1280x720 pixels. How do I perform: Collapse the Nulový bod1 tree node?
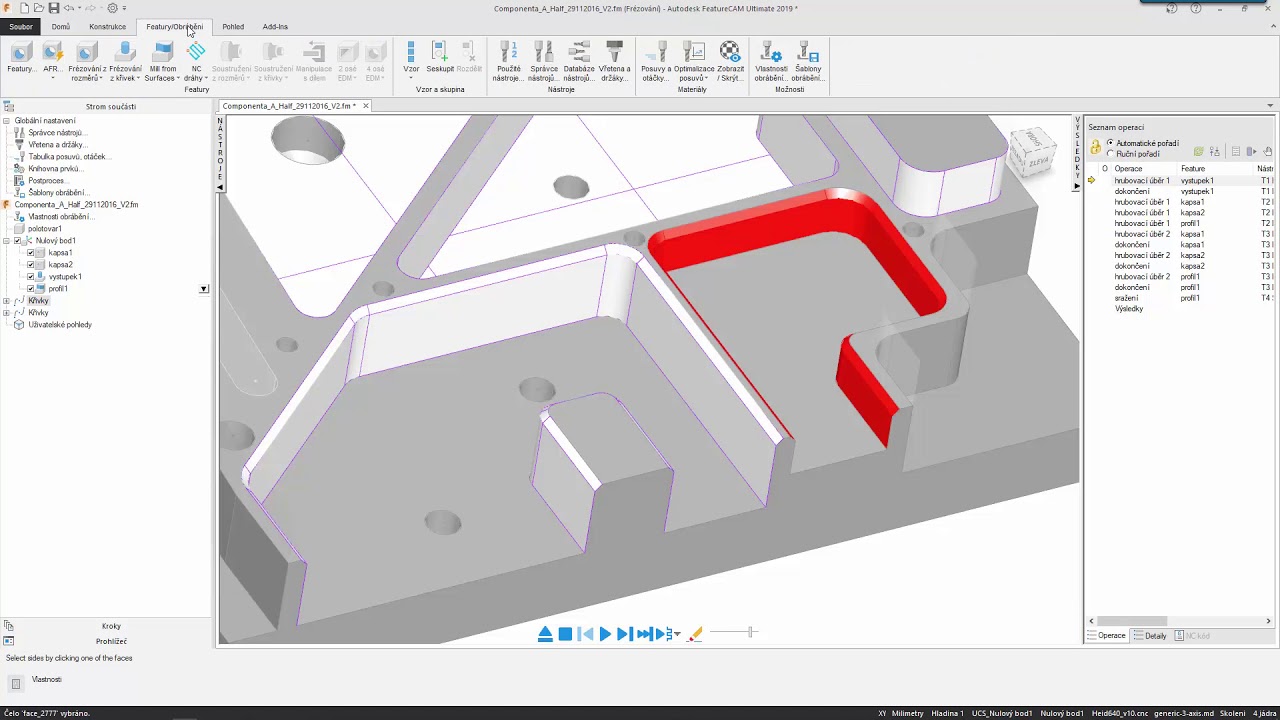pyautogui.click(x=6, y=241)
